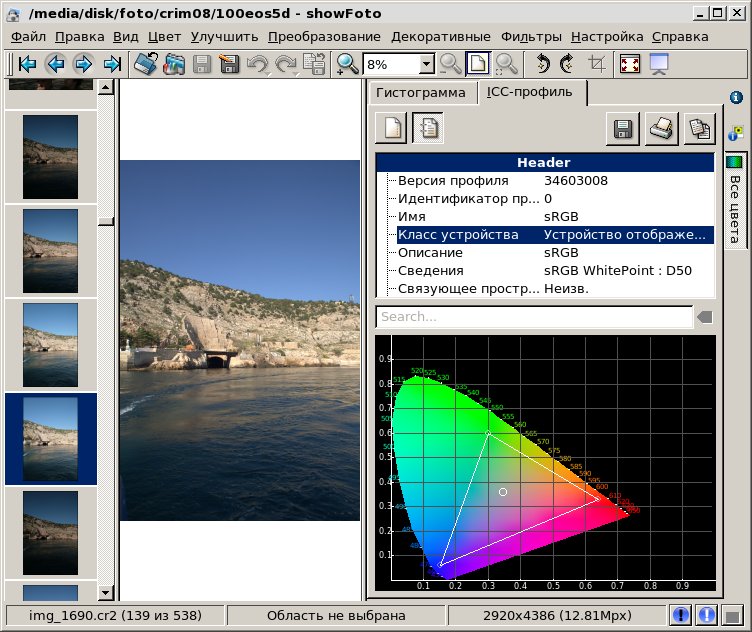Select the highlighted thumbnail in the strip

pos(50,438)
